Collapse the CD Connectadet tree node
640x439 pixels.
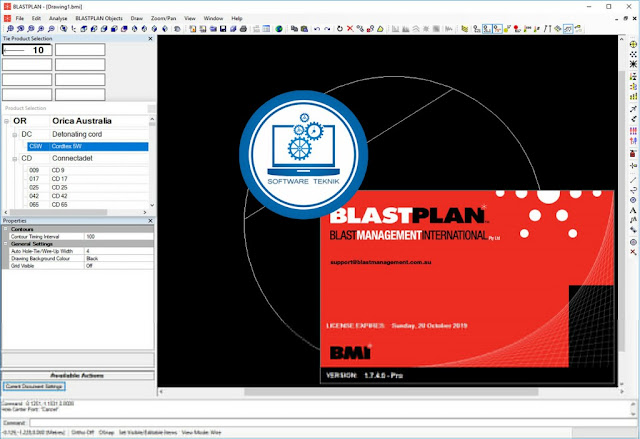15,159
